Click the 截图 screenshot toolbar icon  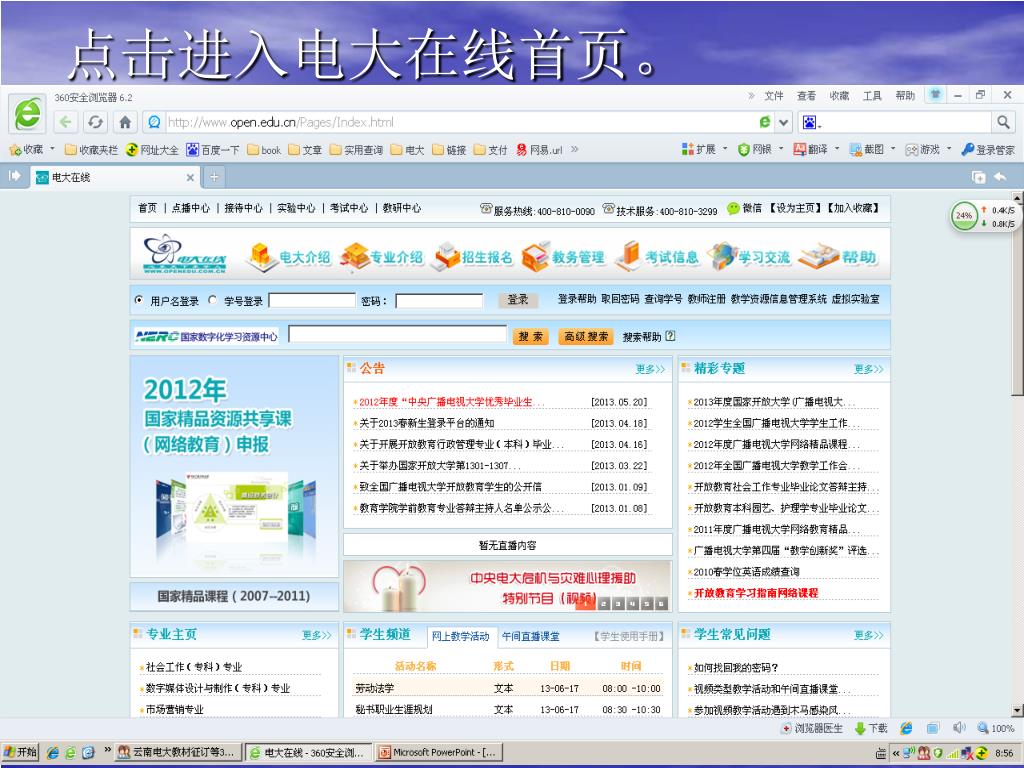(856, 150)
